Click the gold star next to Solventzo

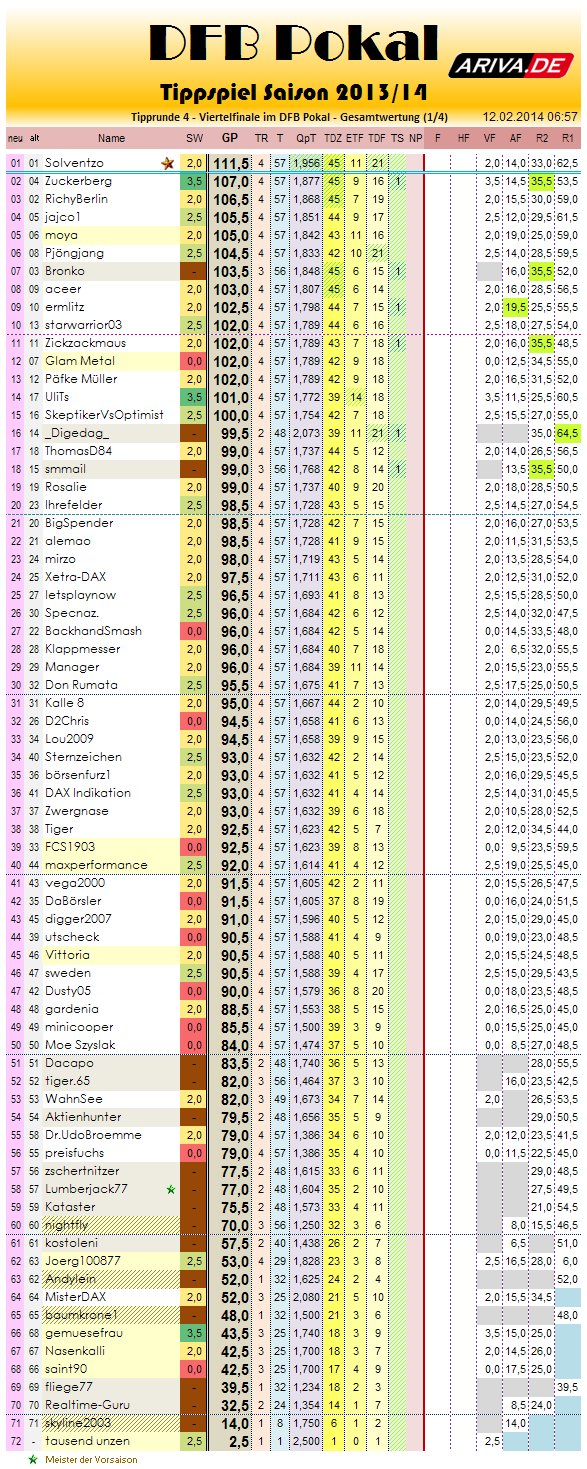[x=168, y=163]
